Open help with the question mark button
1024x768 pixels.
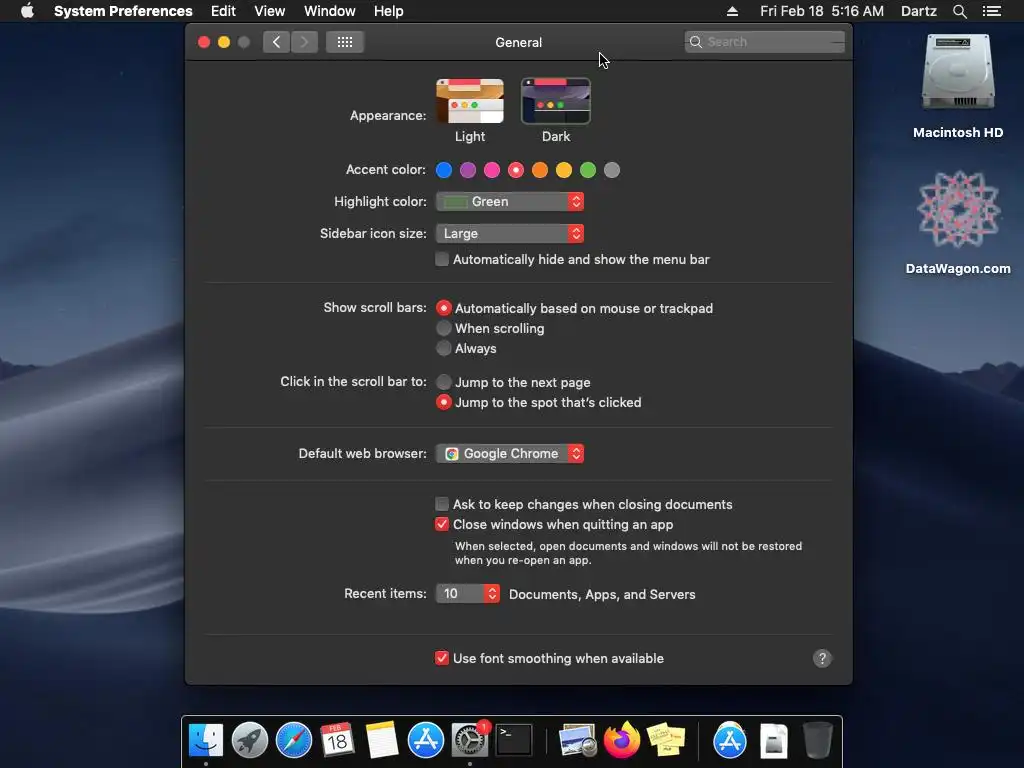pyautogui.click(x=822, y=658)
